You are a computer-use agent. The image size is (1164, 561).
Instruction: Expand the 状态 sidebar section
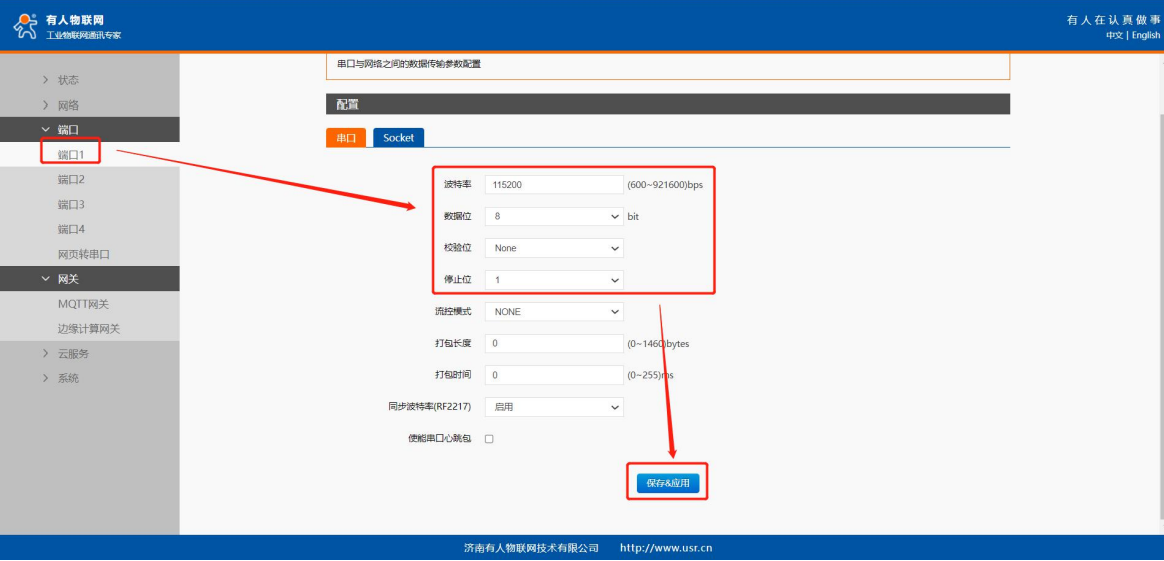pyautogui.click(x=67, y=80)
